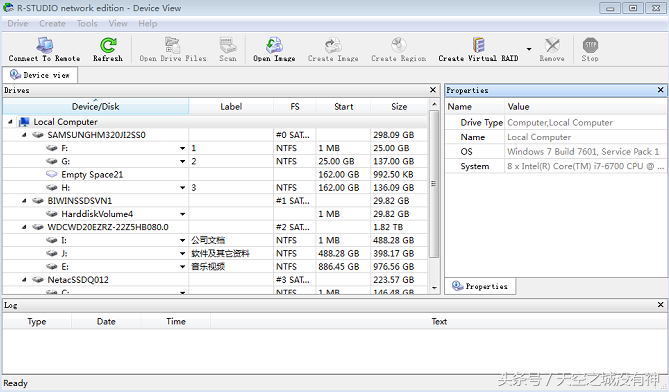Click the Drives list scrollbar down arrow
Screen dimensions: 669x392
tap(434, 288)
